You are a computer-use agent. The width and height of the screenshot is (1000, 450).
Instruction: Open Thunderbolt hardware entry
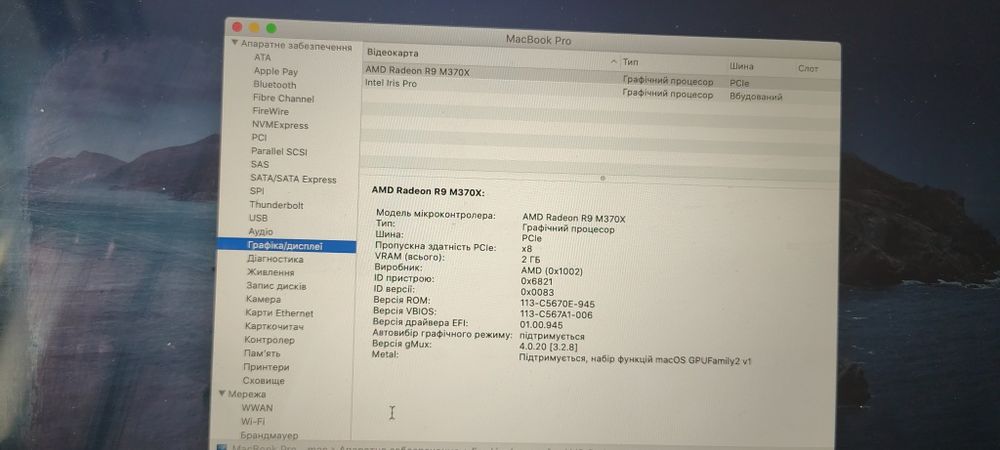pos(276,205)
